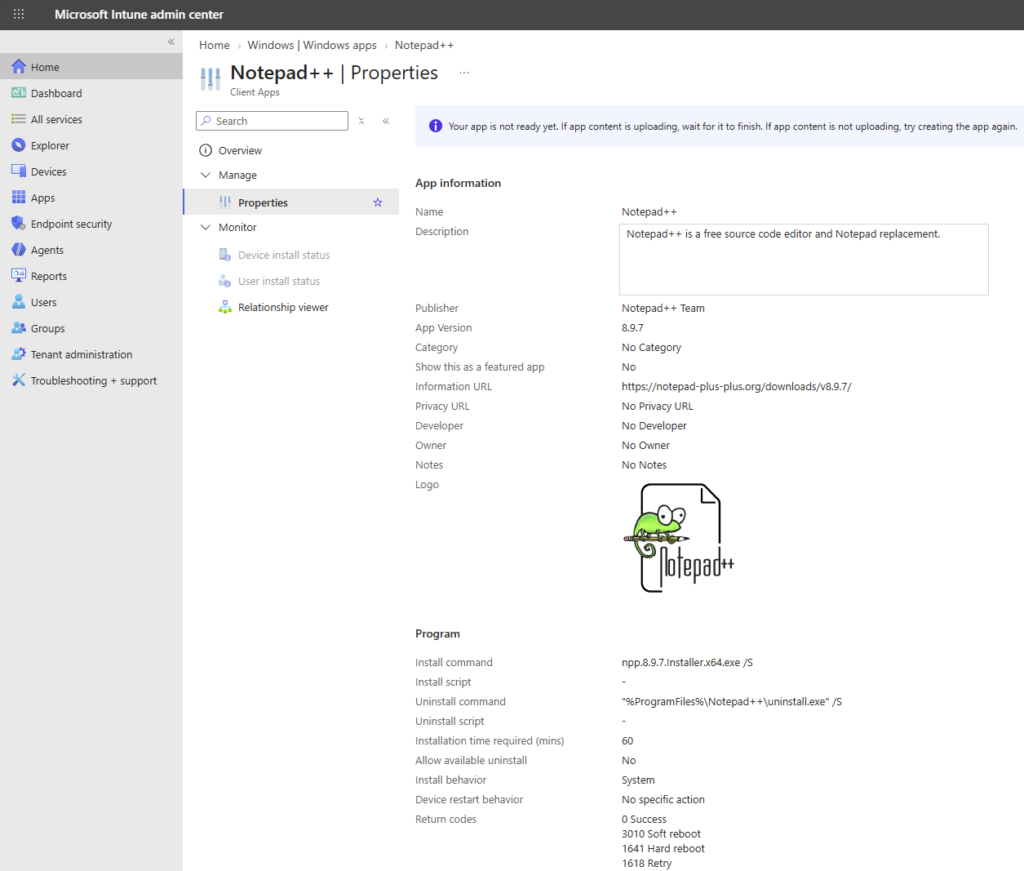Click the Devices icon in sidebar

[x=18, y=171]
